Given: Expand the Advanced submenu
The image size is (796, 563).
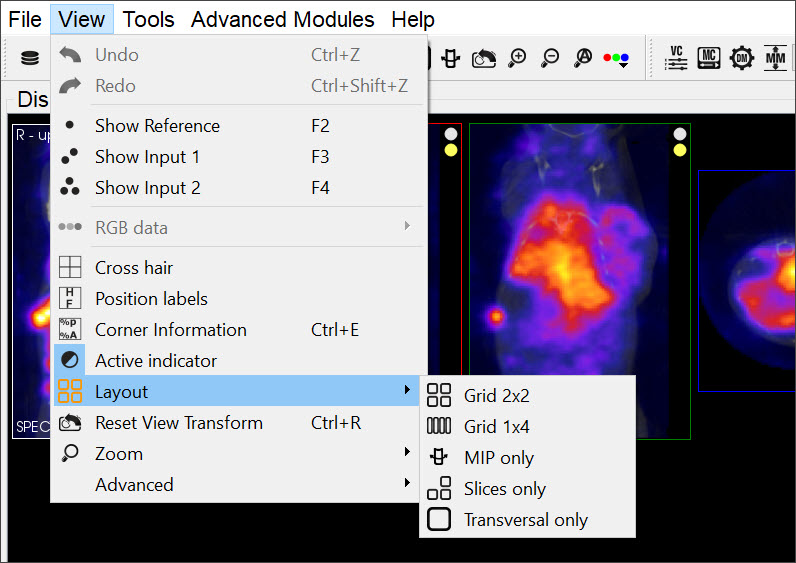Looking at the screenshot, I should pos(134,485).
